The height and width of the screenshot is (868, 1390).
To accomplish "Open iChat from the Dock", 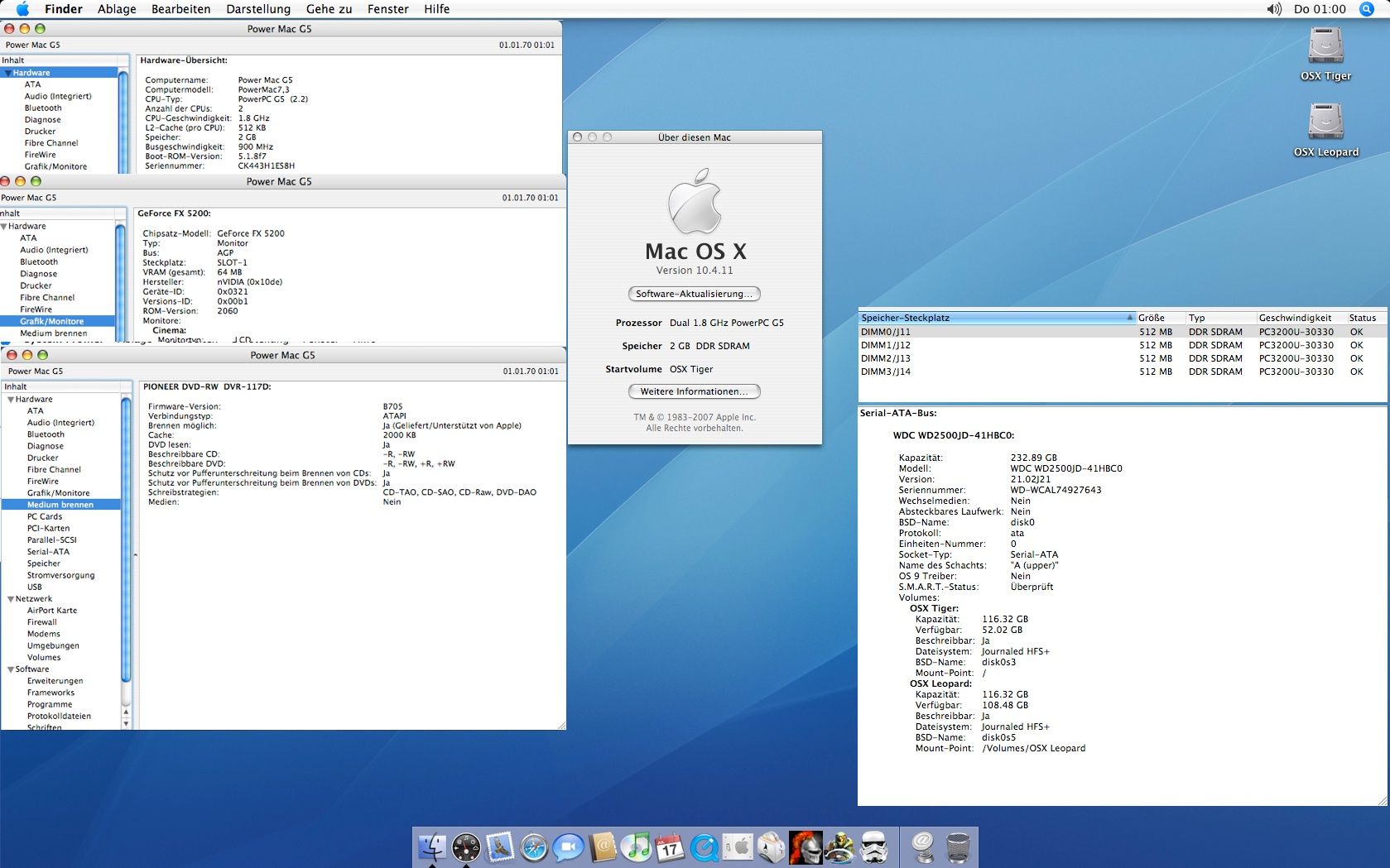I will (x=568, y=846).
